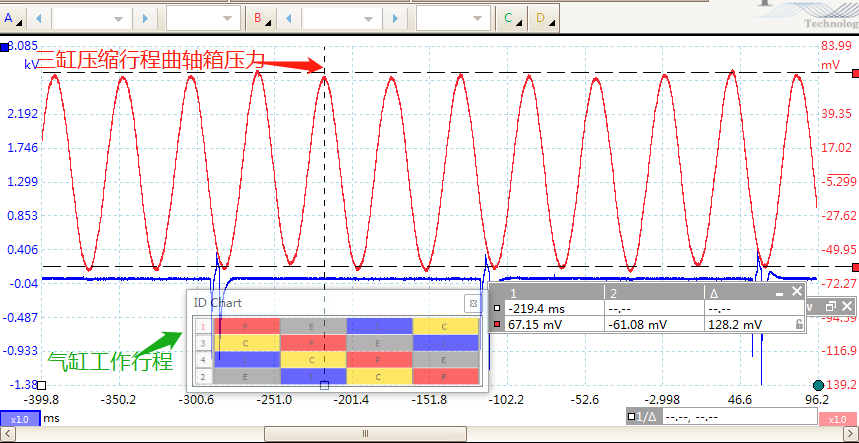Close the panel behind the ruler measurements
The width and height of the screenshot is (859, 443).
tap(847, 306)
